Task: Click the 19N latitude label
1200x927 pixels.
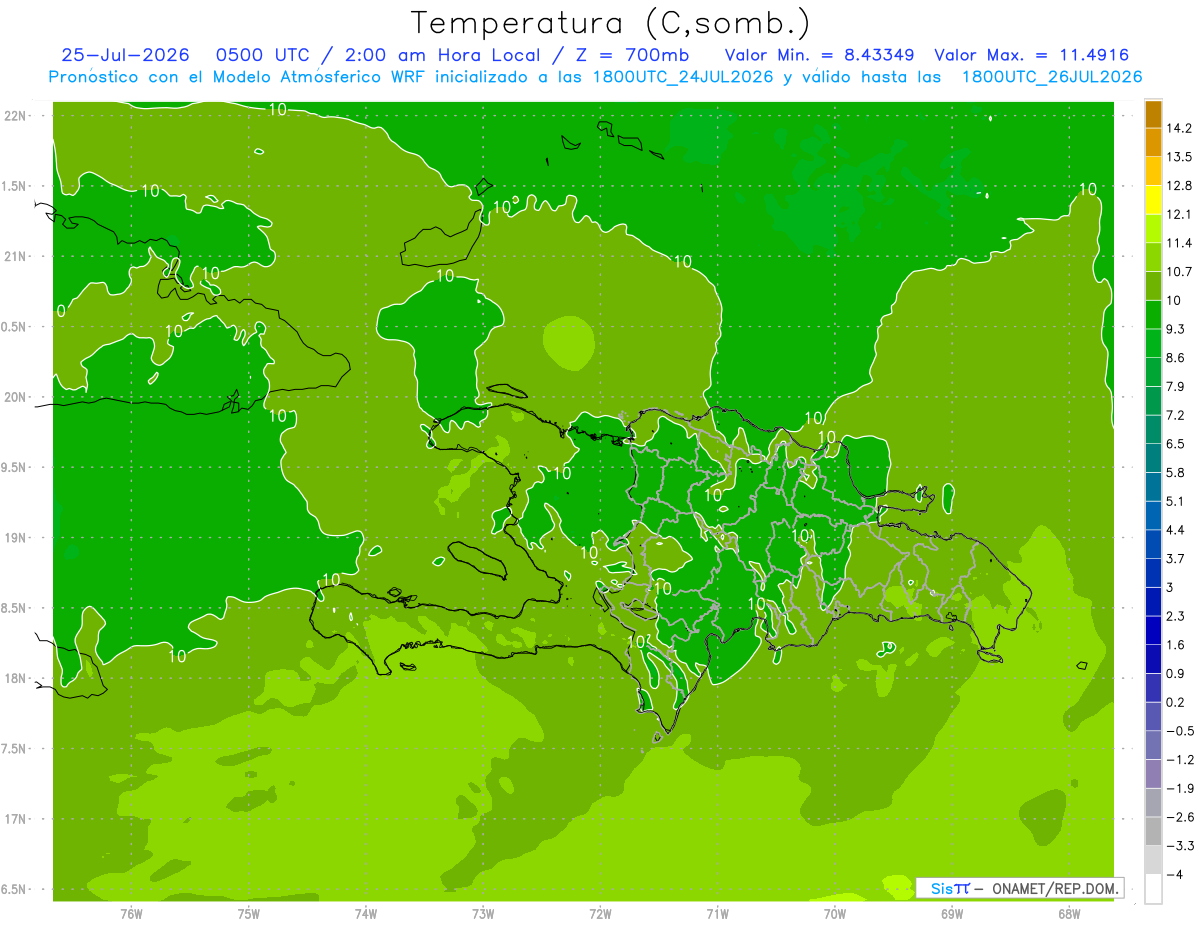Action: pos(15,538)
